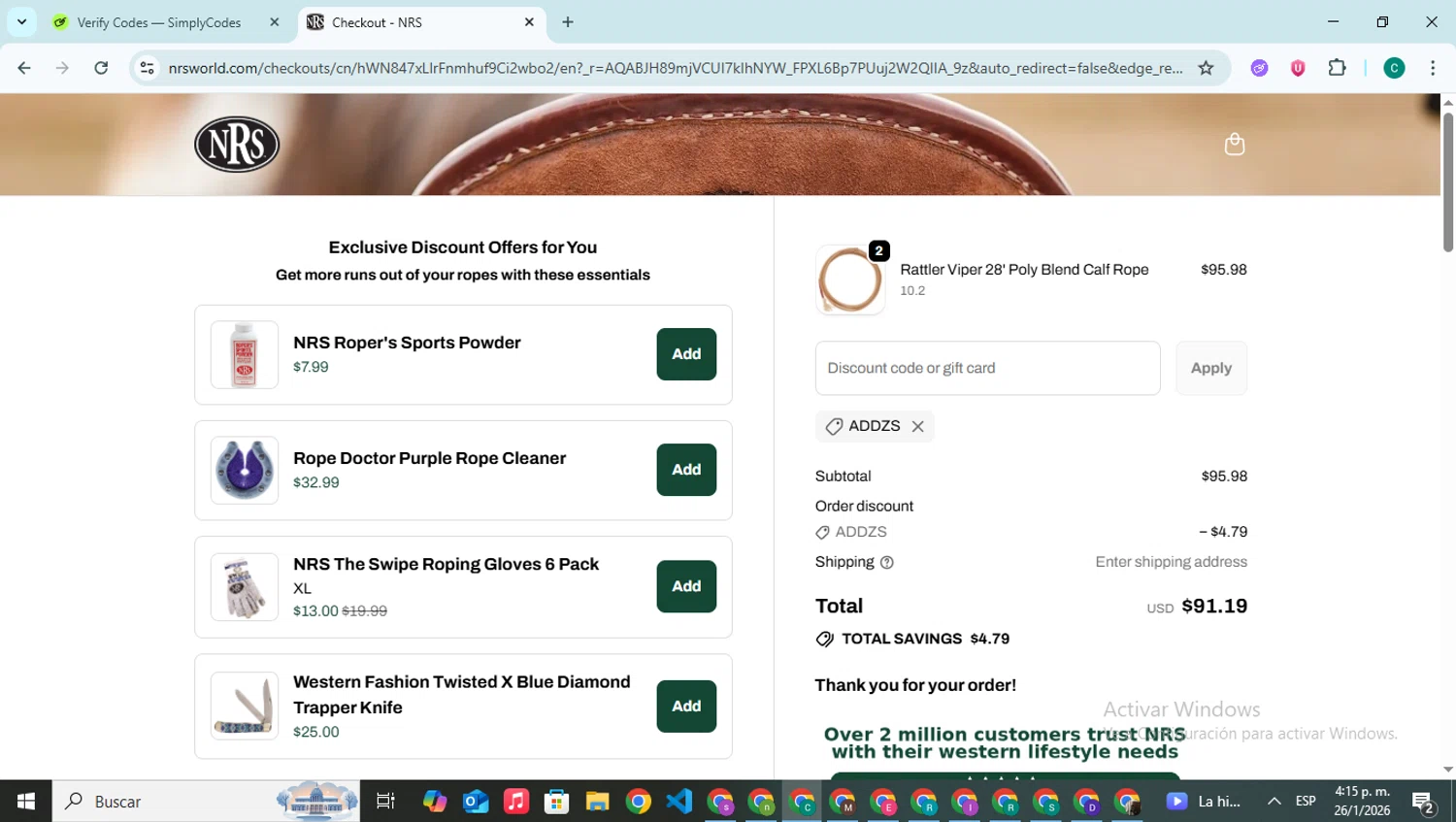
Task: Open the plain Google Chrome taskbar icon
Action: (x=638, y=802)
